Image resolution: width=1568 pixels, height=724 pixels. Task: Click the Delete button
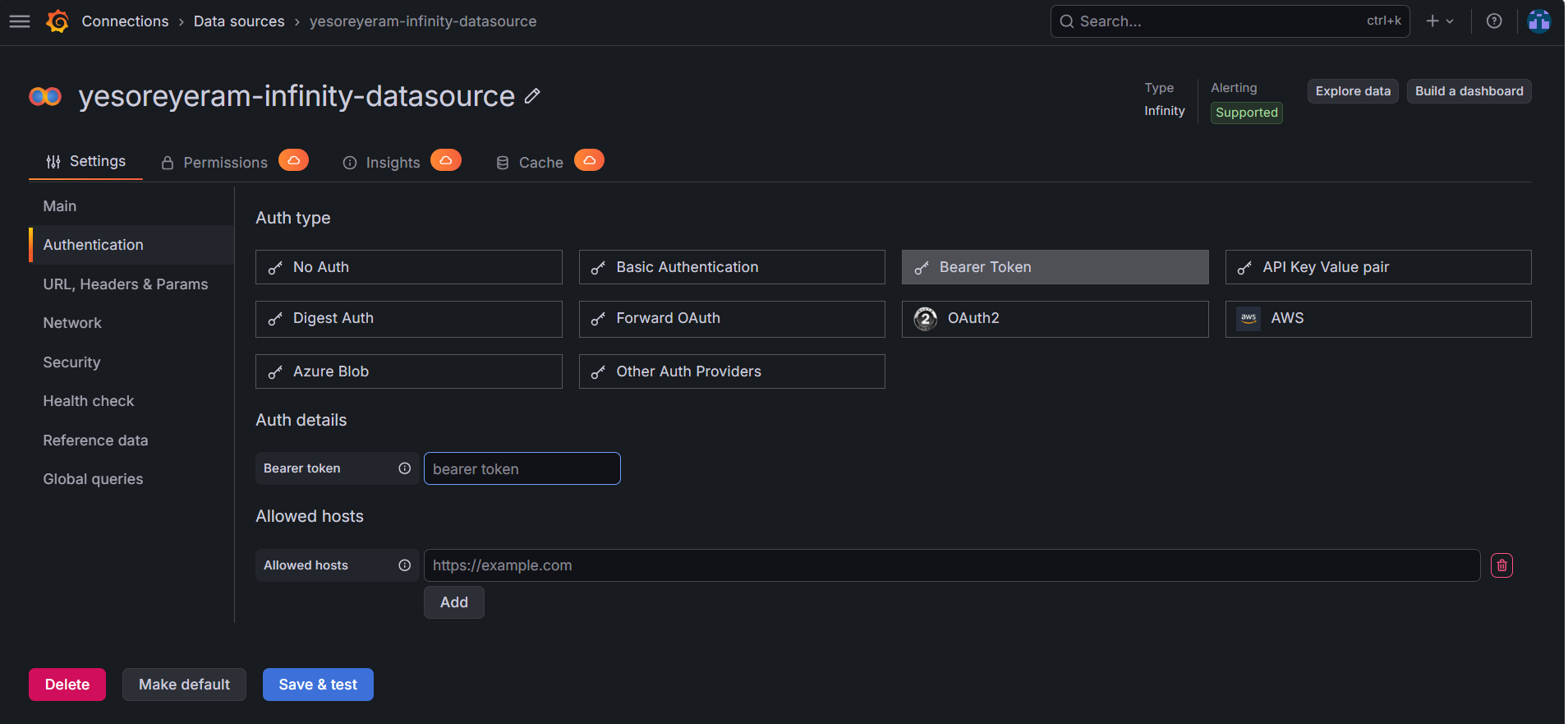pyautogui.click(x=67, y=685)
